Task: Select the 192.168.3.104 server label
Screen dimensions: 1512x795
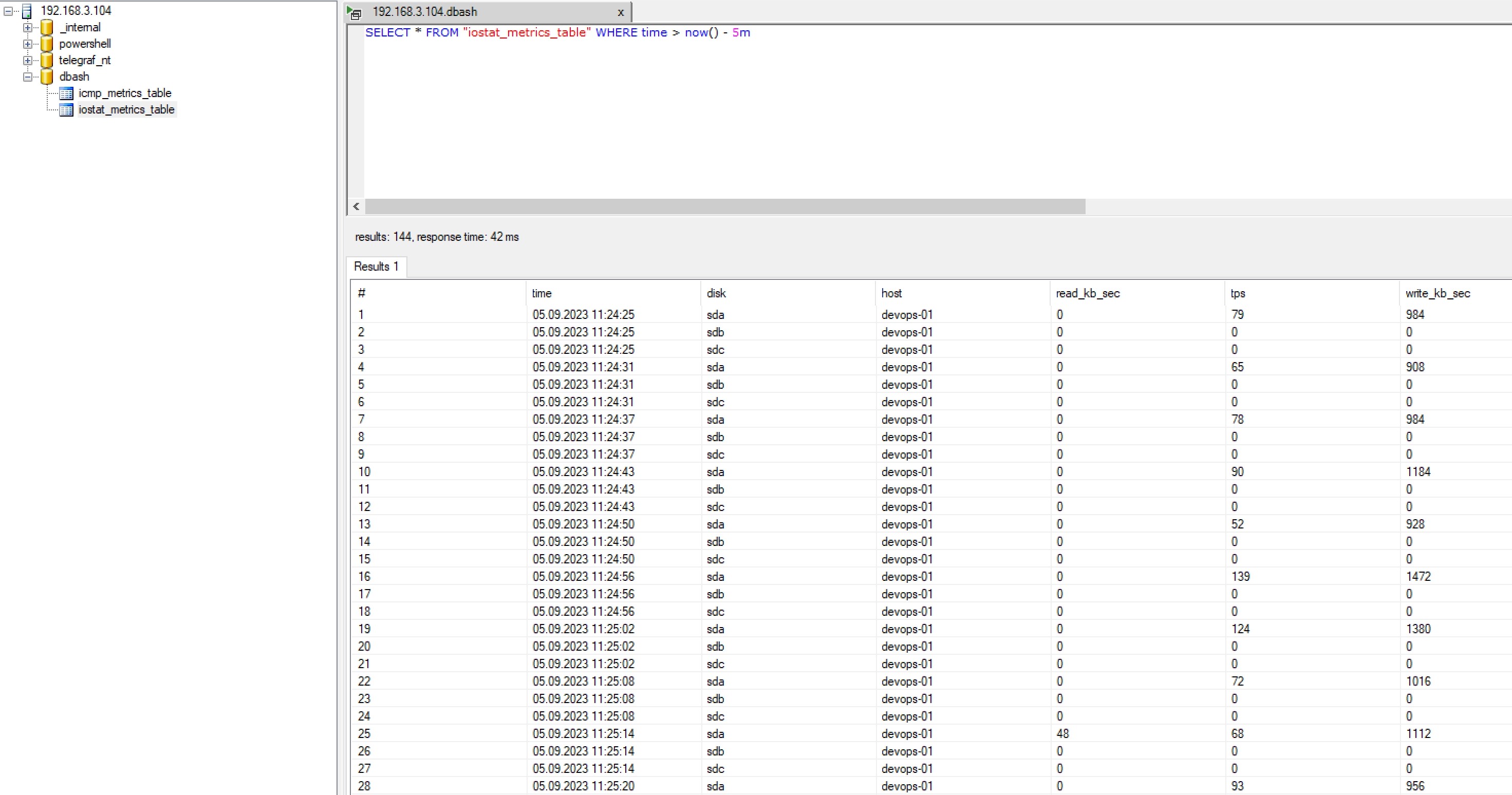Action: pos(76,11)
